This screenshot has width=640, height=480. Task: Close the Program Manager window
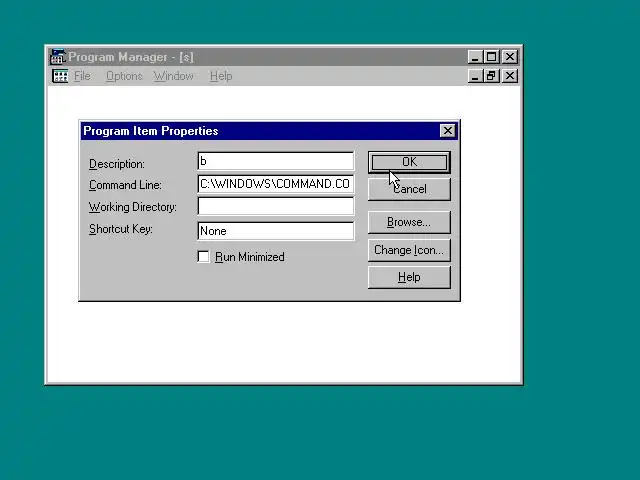point(510,57)
